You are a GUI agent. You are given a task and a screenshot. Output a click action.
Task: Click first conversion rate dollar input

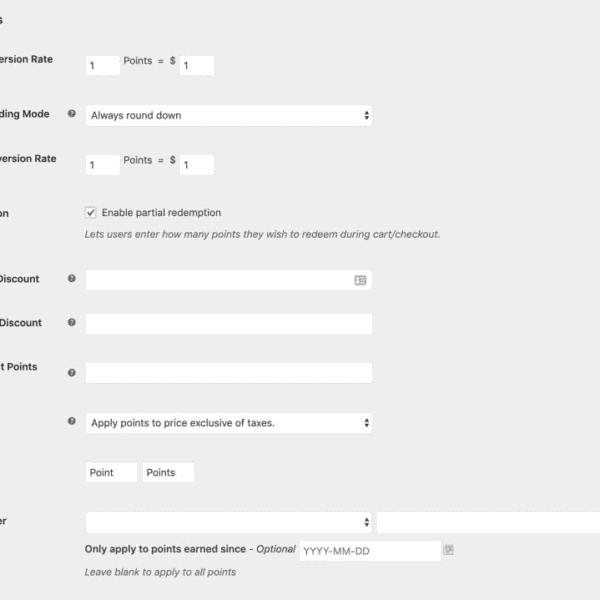point(197,65)
